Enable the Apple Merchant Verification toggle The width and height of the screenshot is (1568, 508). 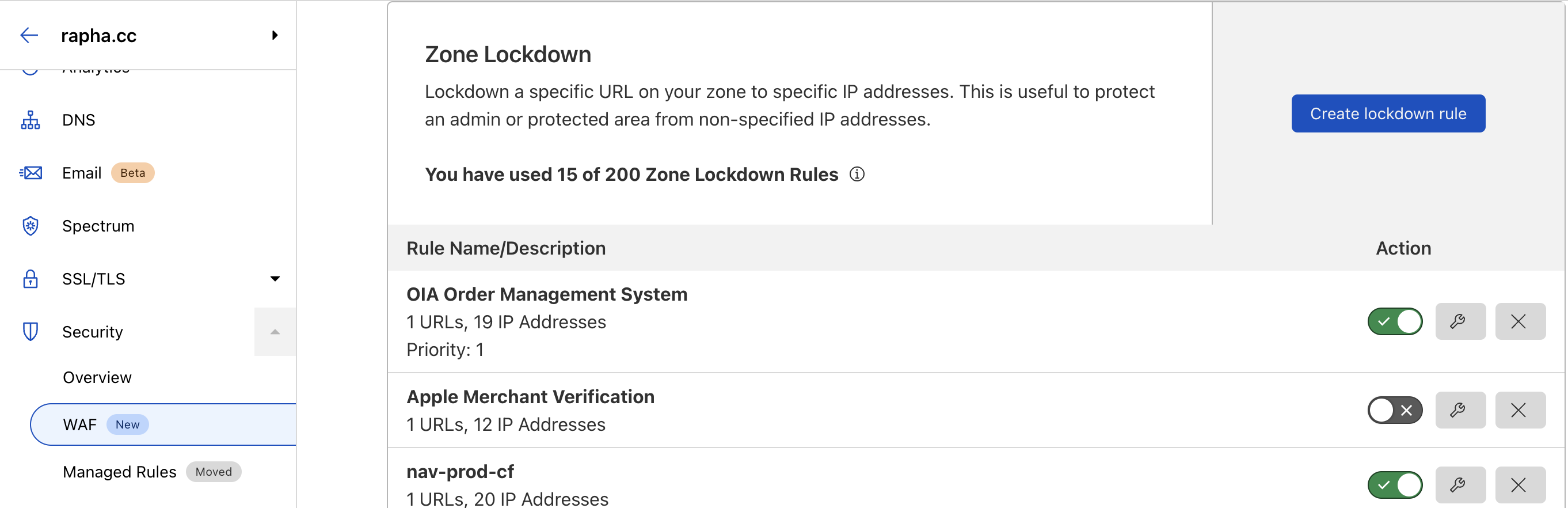[x=1395, y=410]
